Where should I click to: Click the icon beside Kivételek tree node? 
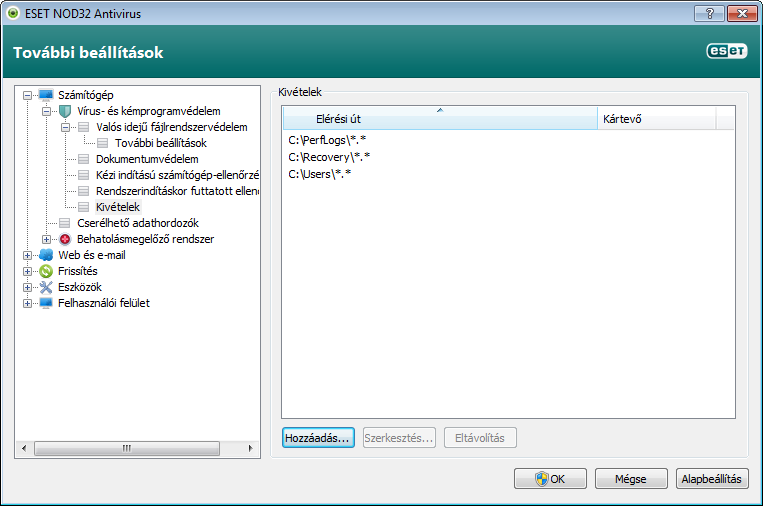84,207
